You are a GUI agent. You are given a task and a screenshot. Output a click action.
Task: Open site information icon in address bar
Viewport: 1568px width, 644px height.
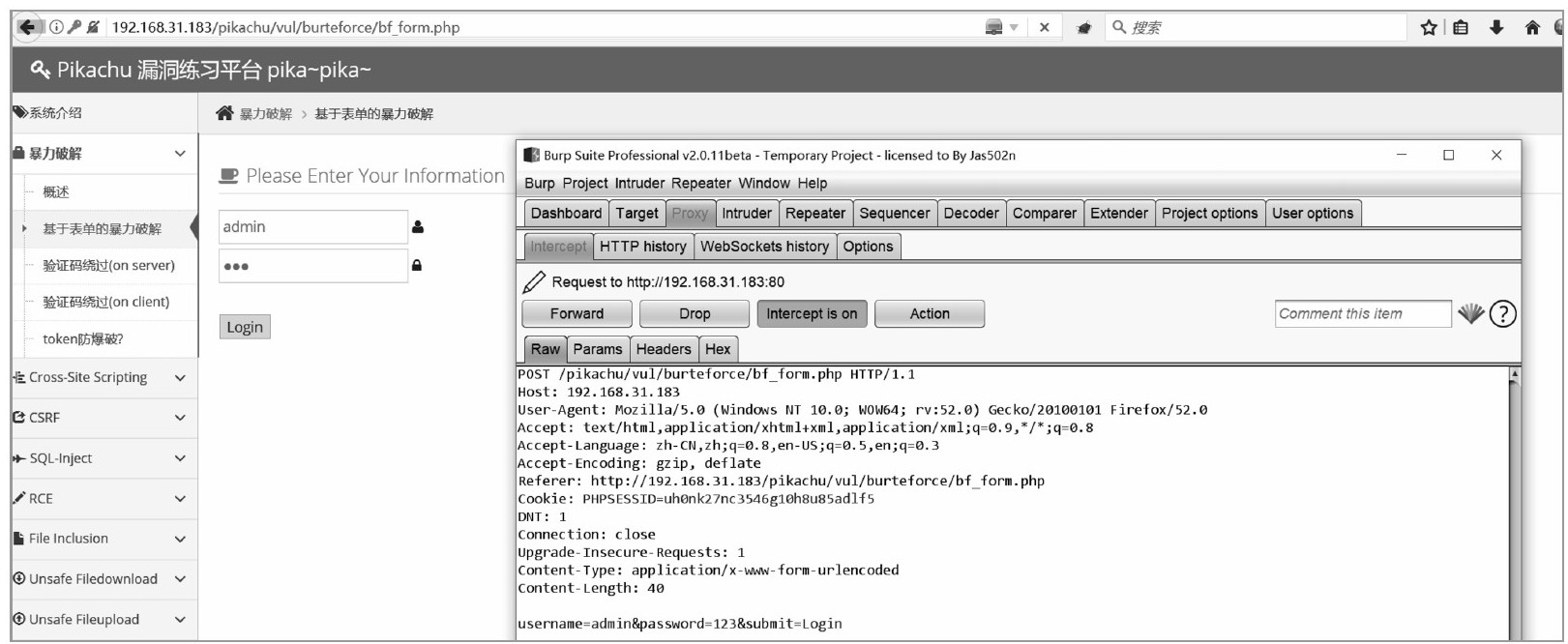point(56,27)
